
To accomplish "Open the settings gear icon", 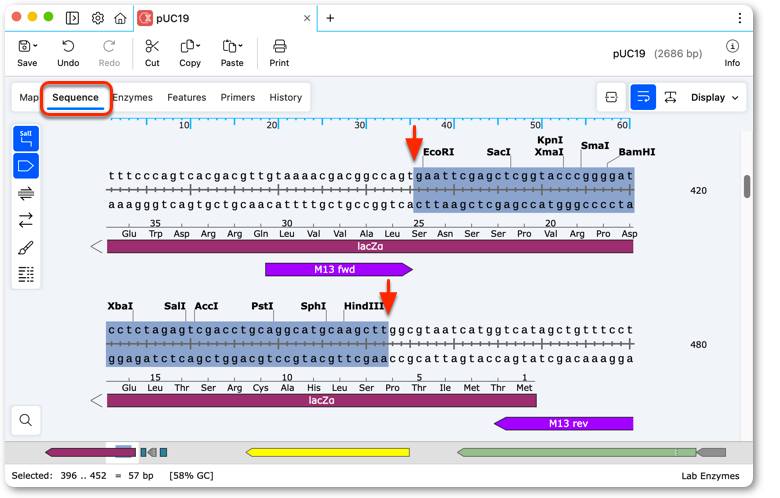I will click(98, 18).
